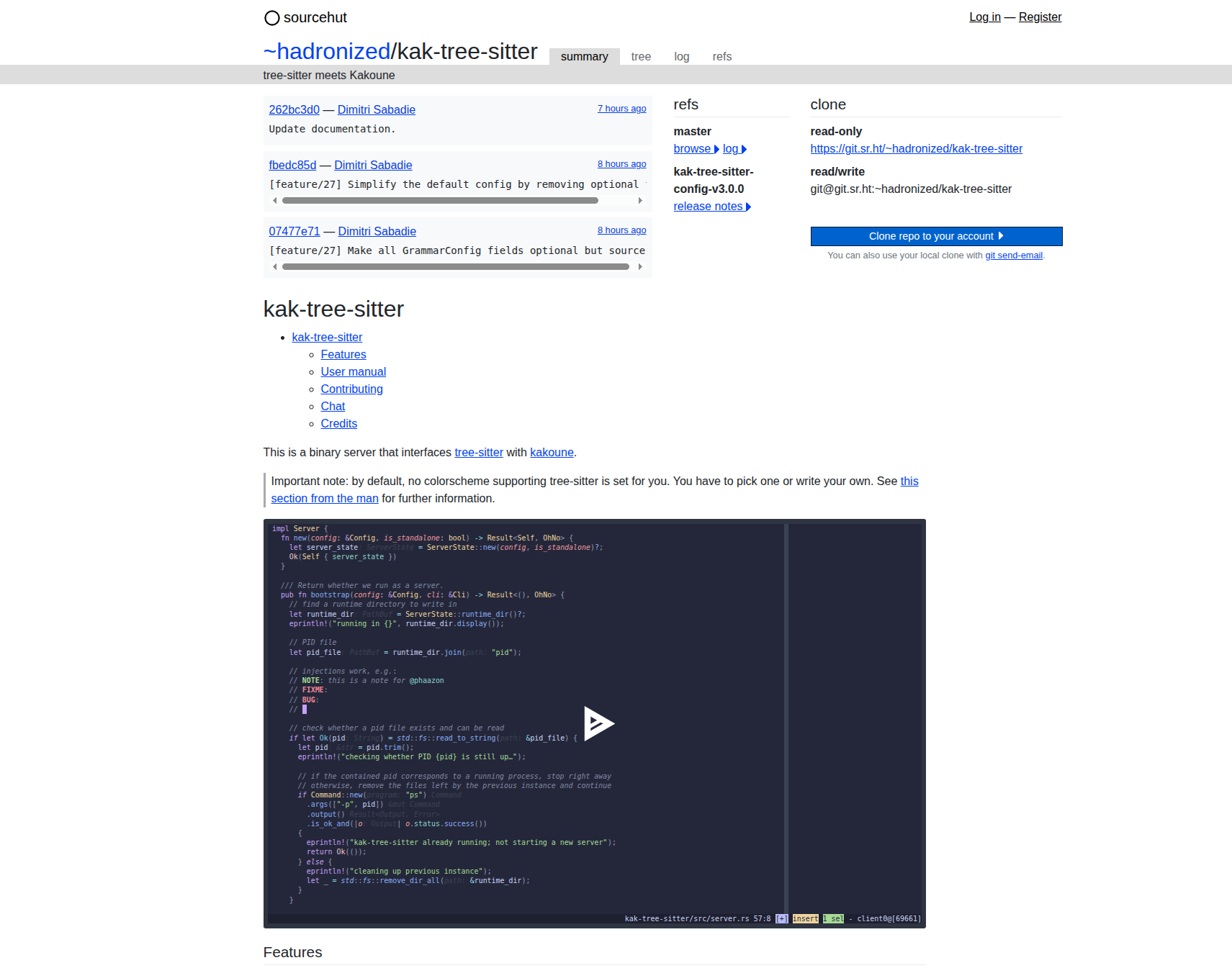Click Dimitri Sabadie on commit fbedc85d
Image resolution: width=1232 pixels, height=968 pixels.
pyautogui.click(x=373, y=165)
